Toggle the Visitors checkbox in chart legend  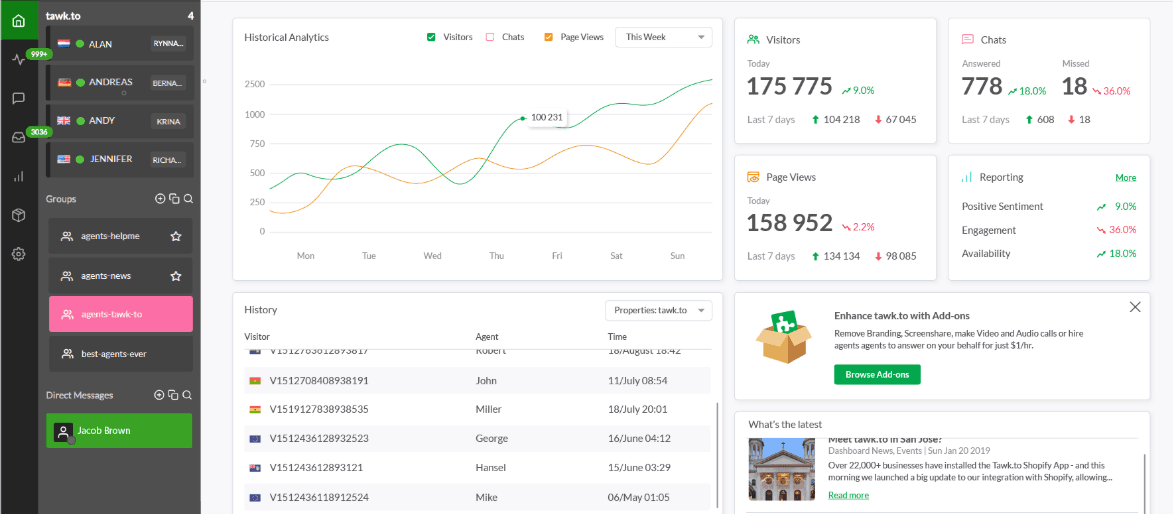(x=431, y=37)
